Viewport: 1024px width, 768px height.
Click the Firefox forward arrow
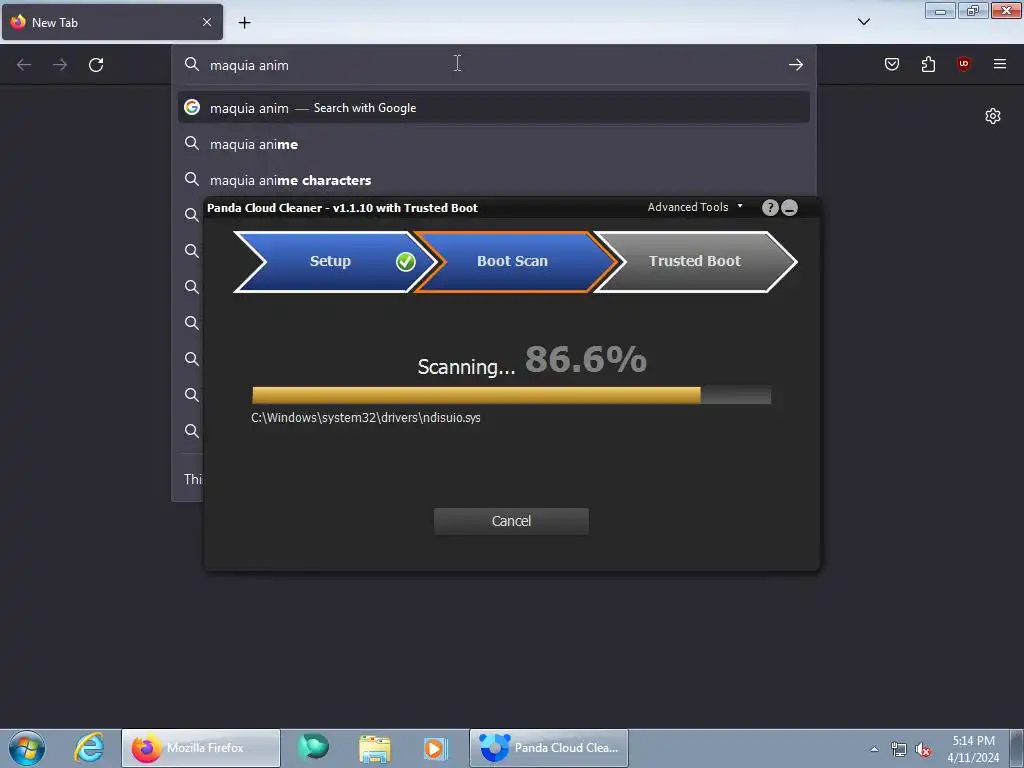coord(60,65)
